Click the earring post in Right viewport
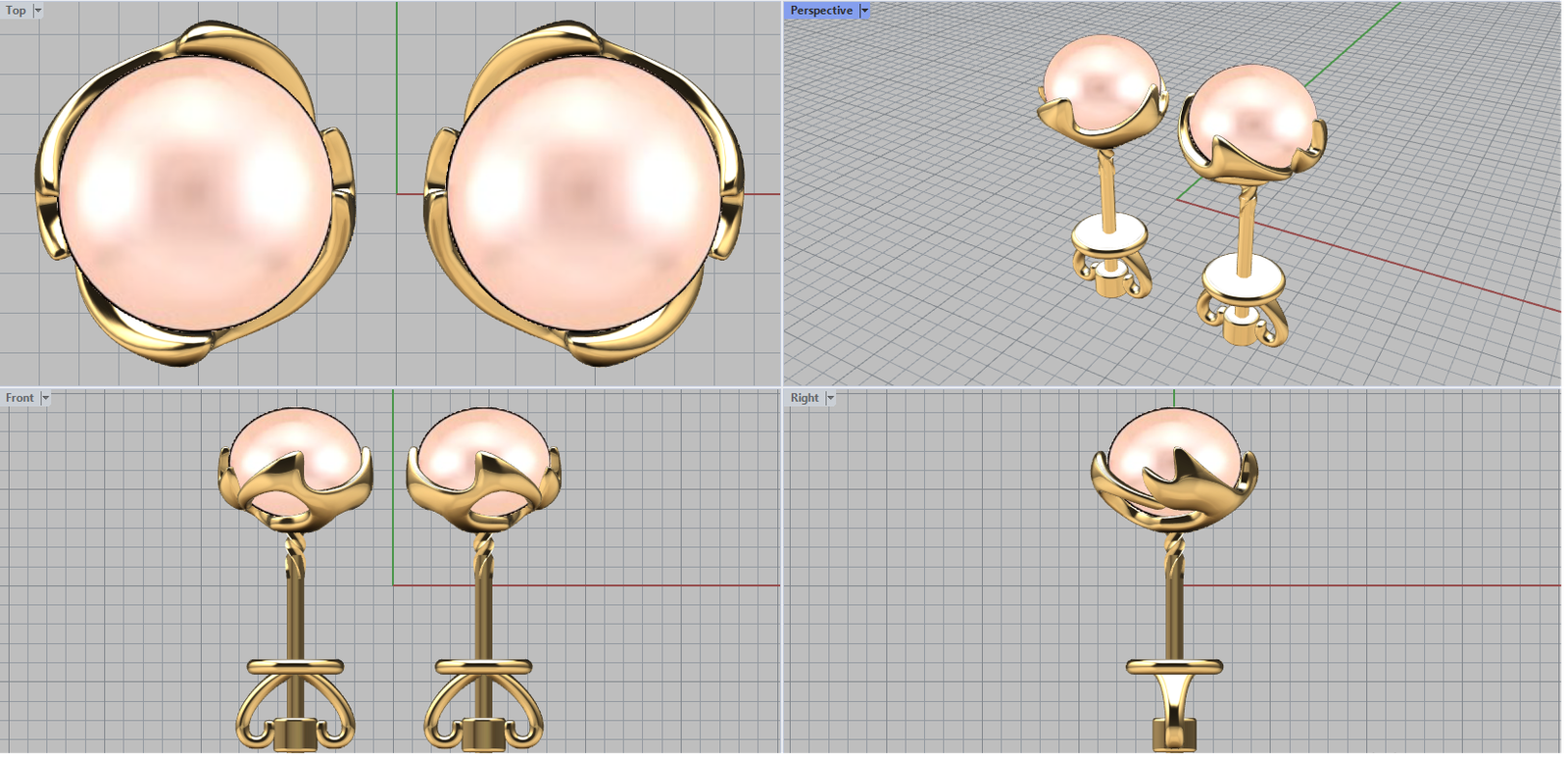Viewport: 1568px width, 757px height. coord(1174,608)
